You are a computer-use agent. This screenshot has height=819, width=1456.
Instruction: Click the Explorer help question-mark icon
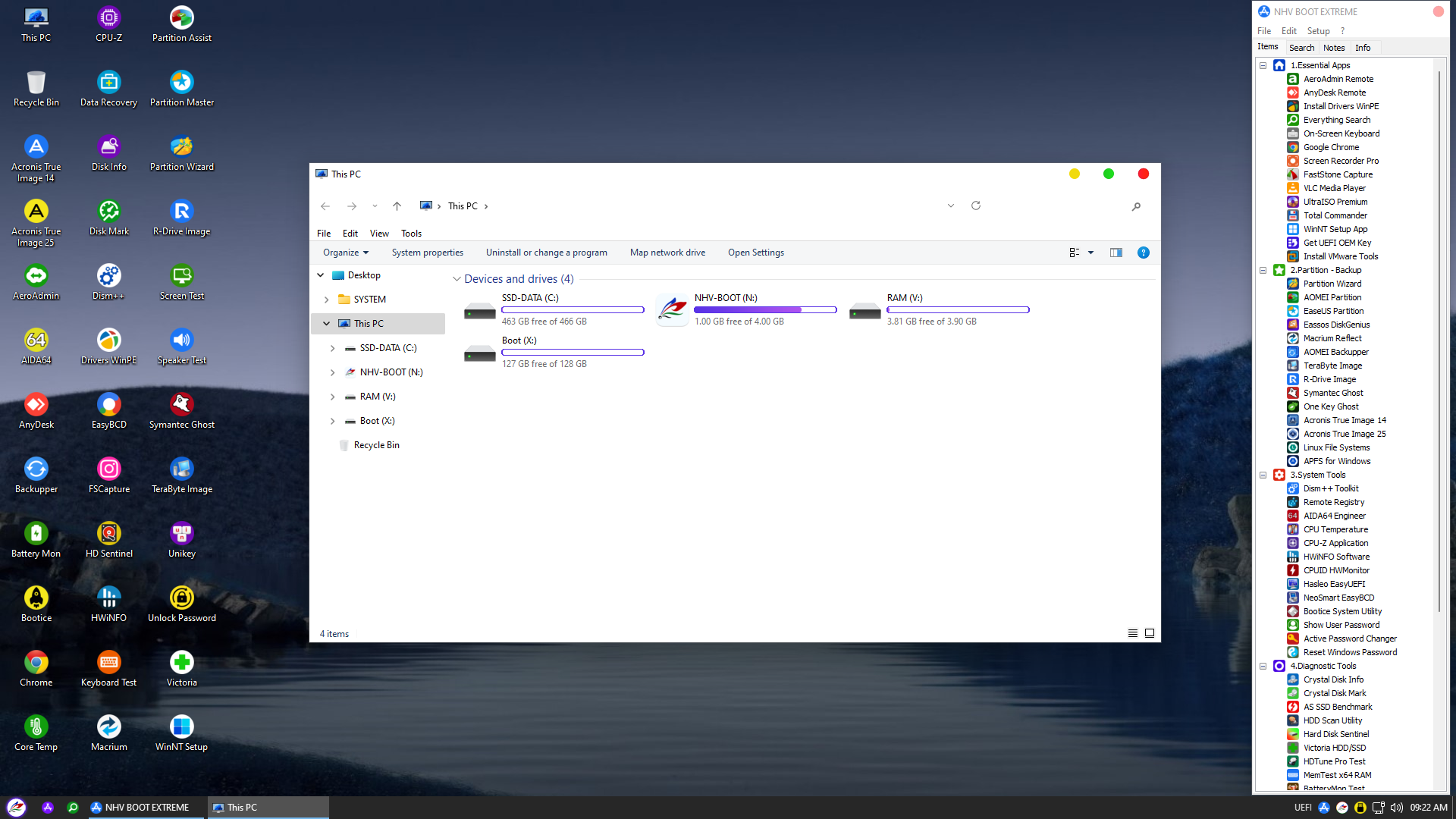pyautogui.click(x=1143, y=253)
